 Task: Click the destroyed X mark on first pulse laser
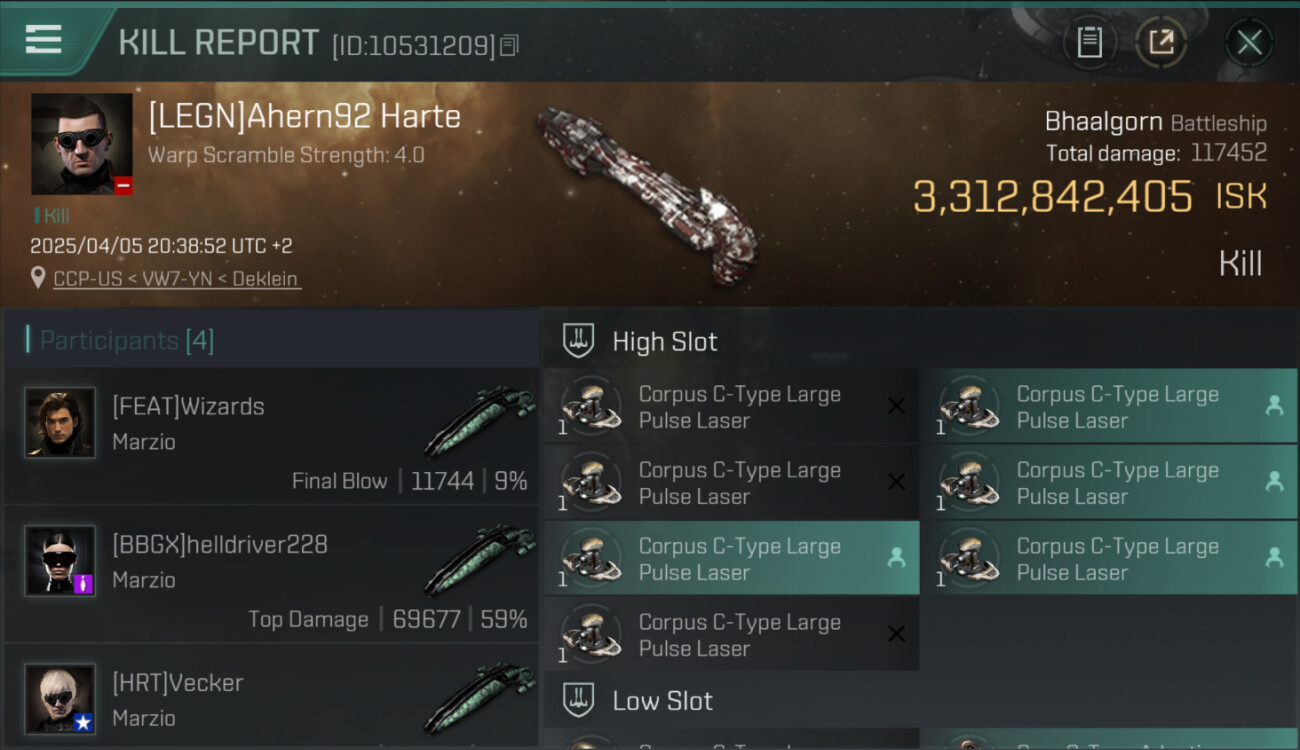pos(896,406)
